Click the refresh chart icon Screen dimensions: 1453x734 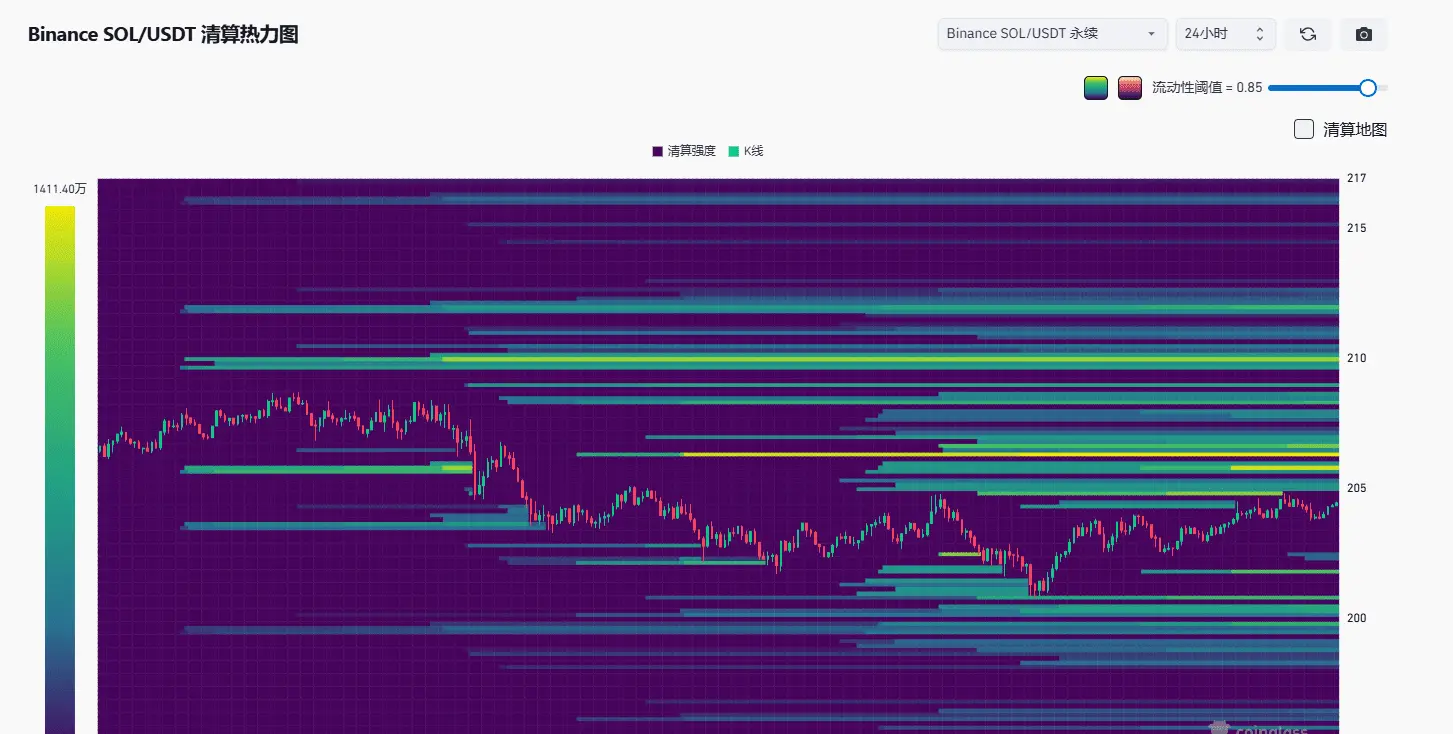coord(1307,34)
